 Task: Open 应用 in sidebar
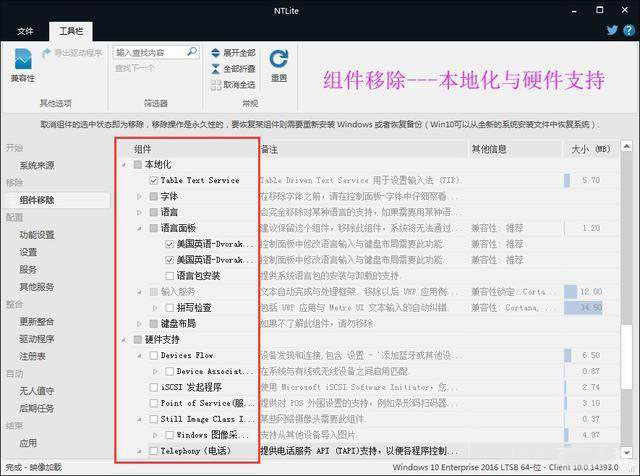(x=28, y=443)
